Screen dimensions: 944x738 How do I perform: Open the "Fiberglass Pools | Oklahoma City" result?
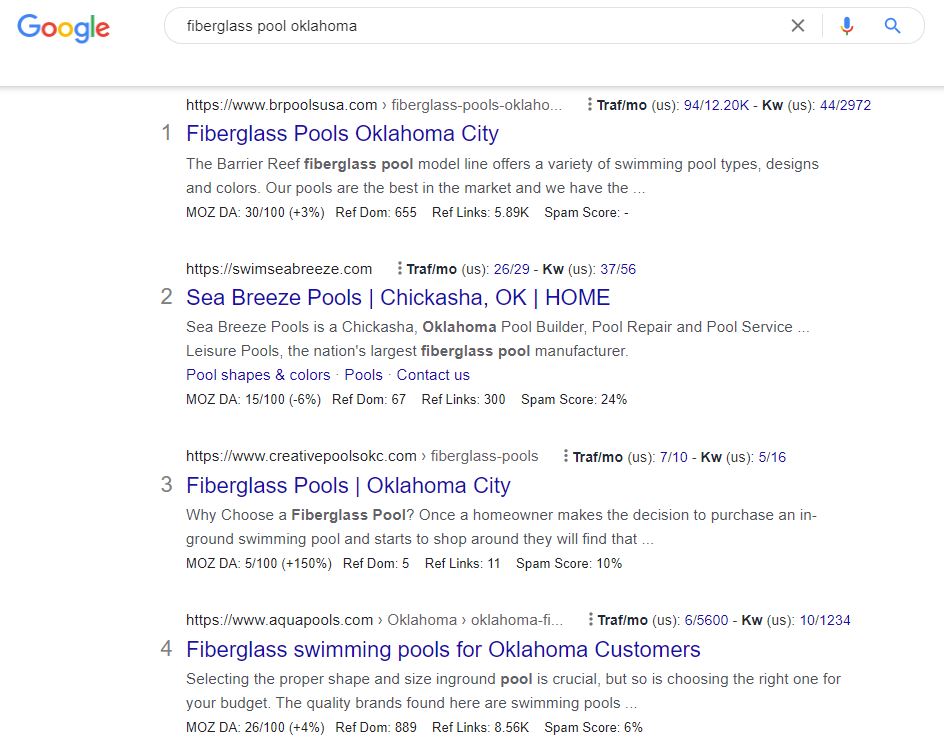(x=348, y=485)
